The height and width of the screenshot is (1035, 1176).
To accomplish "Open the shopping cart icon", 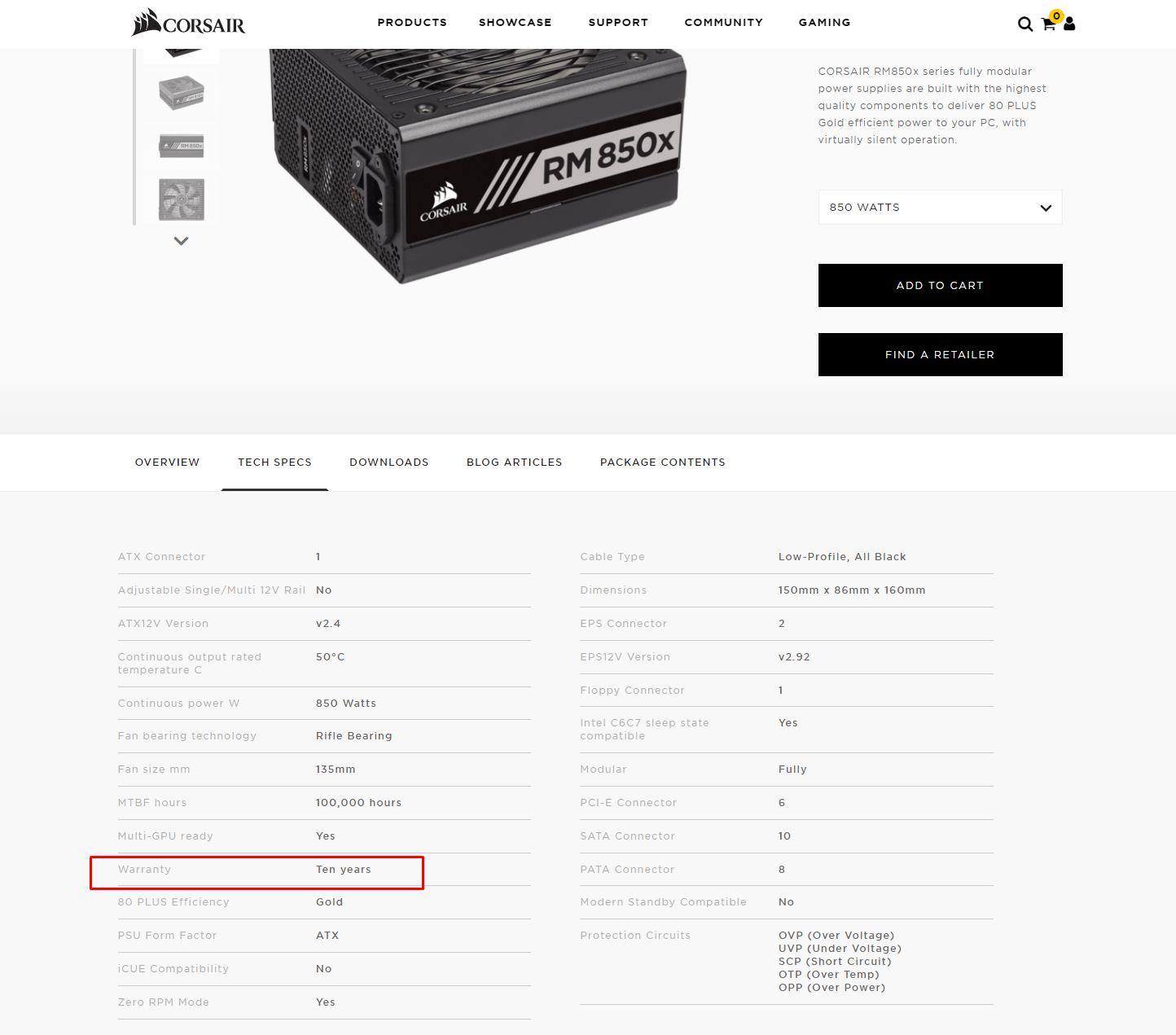I will pyautogui.click(x=1049, y=24).
